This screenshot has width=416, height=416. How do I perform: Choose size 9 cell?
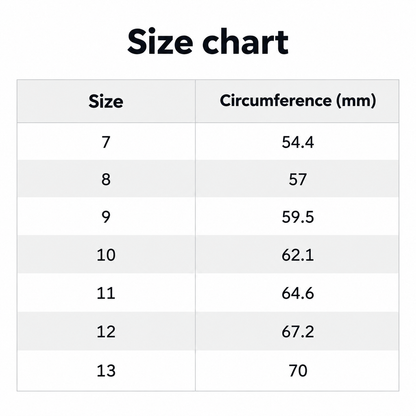(106, 217)
